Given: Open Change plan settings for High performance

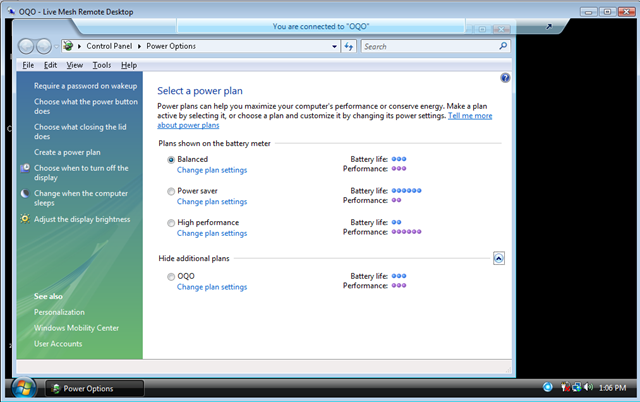Looking at the screenshot, I should [212, 233].
